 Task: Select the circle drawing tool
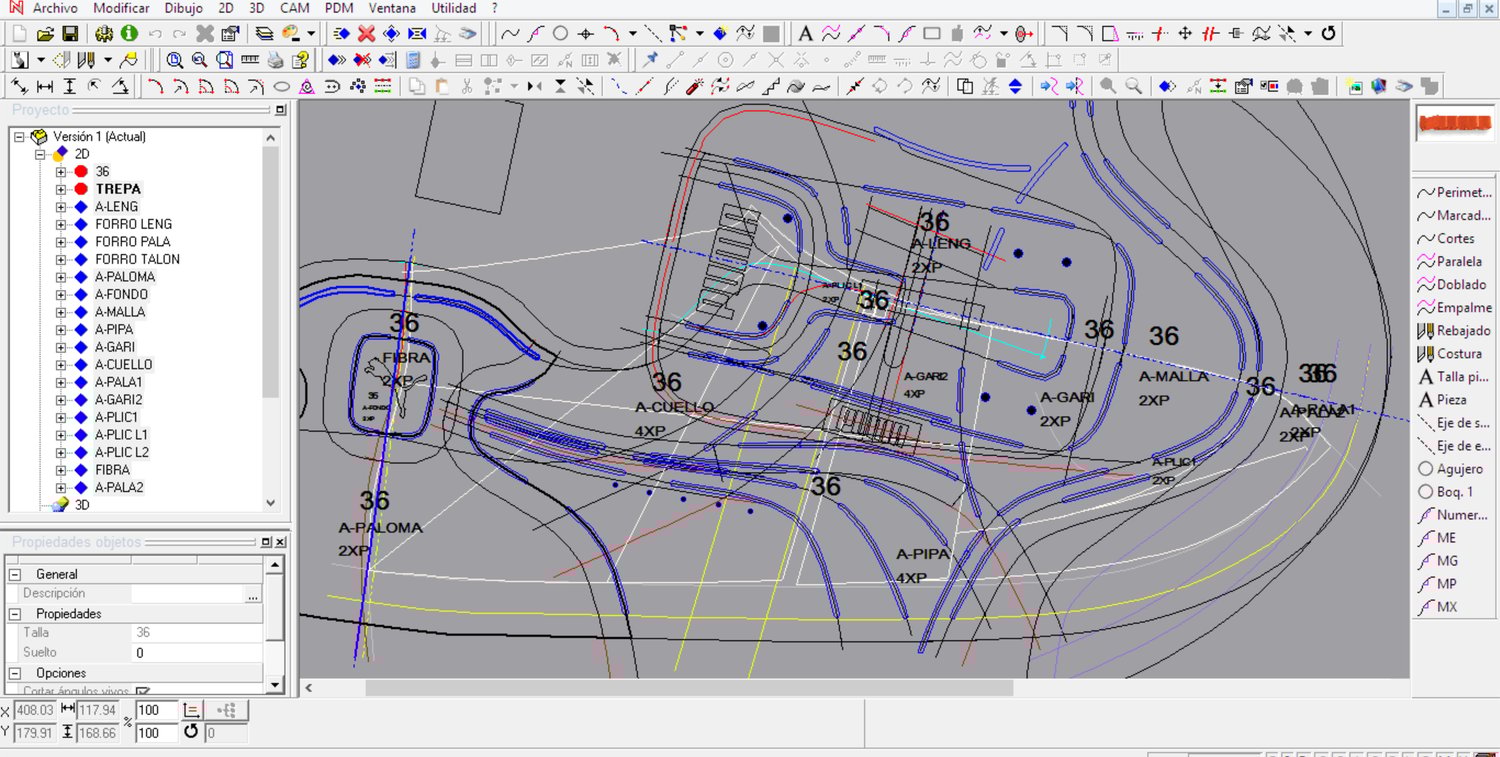[x=561, y=34]
